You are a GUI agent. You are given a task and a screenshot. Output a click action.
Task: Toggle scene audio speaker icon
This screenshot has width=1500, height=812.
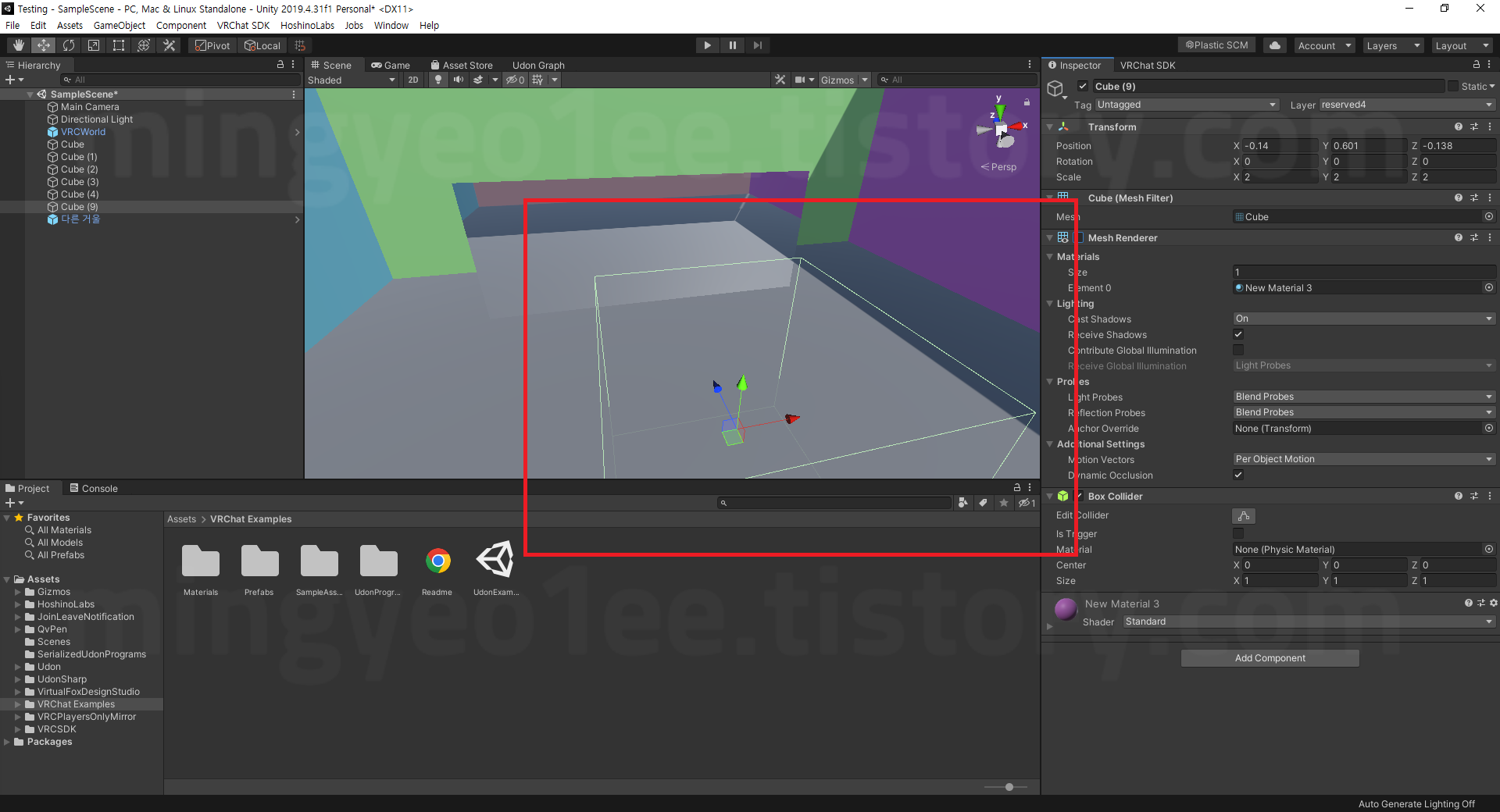tap(459, 80)
